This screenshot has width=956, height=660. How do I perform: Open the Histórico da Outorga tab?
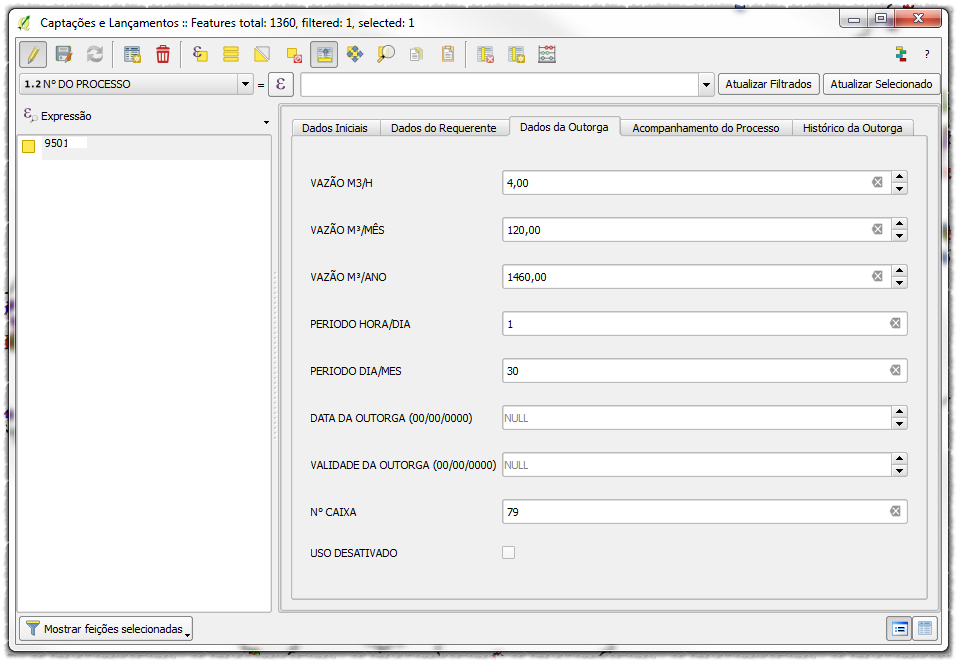click(852, 128)
